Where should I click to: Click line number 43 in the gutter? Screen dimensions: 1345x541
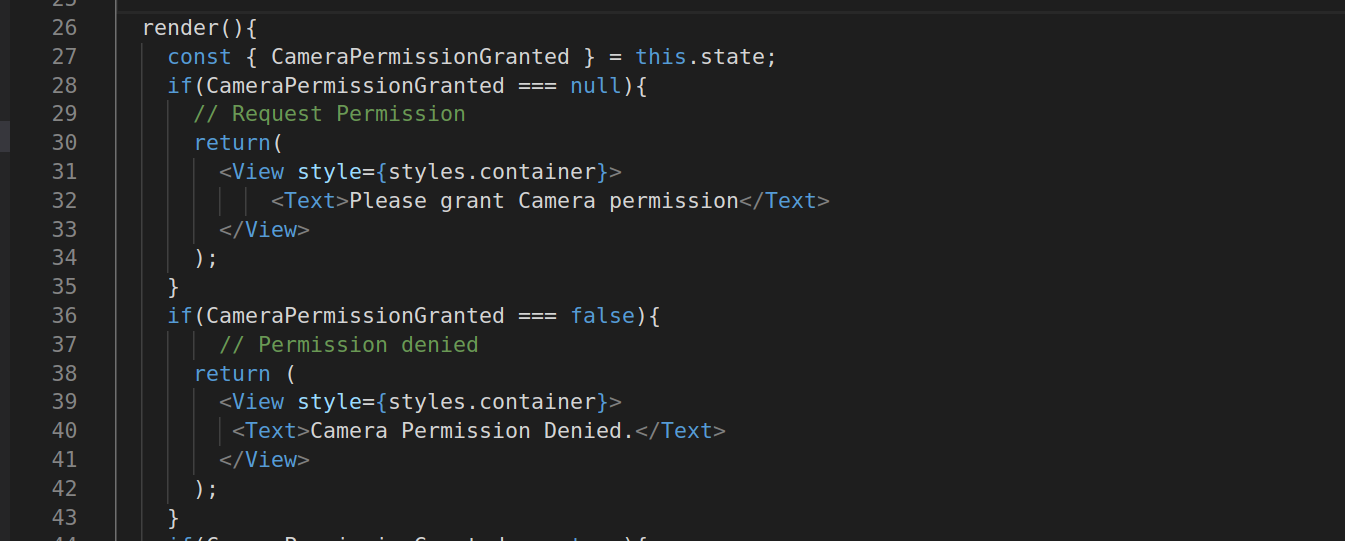tap(64, 518)
